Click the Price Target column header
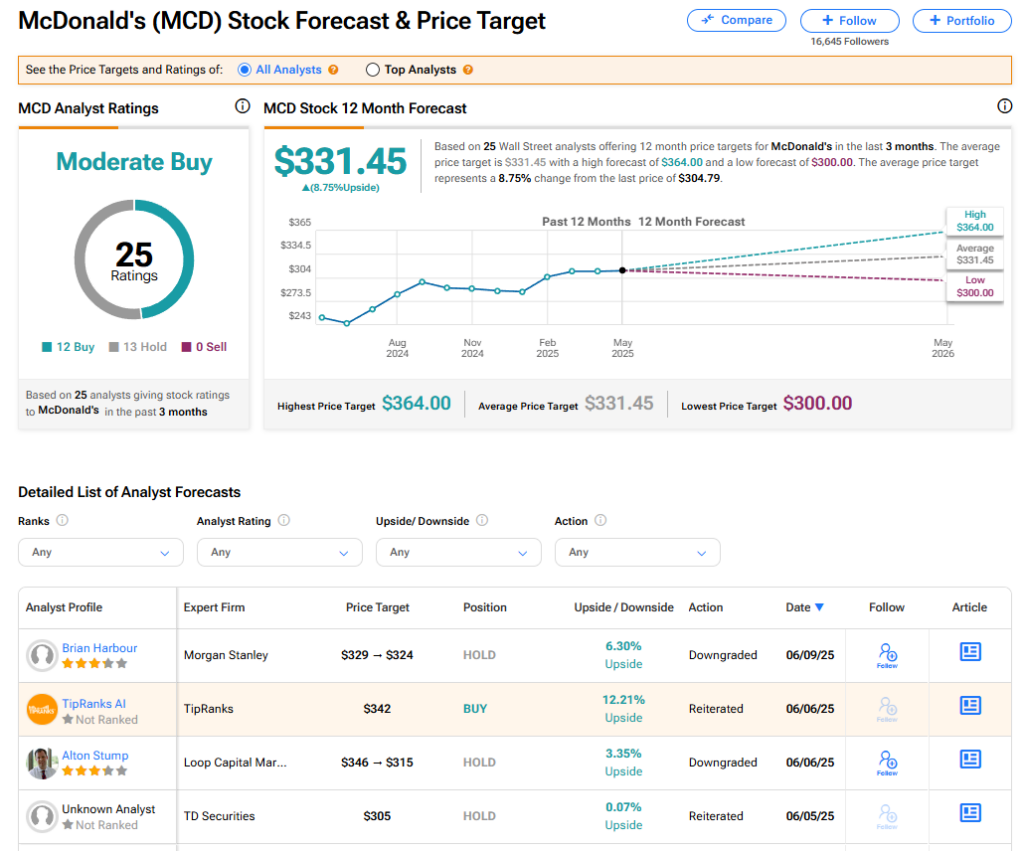 (377, 607)
